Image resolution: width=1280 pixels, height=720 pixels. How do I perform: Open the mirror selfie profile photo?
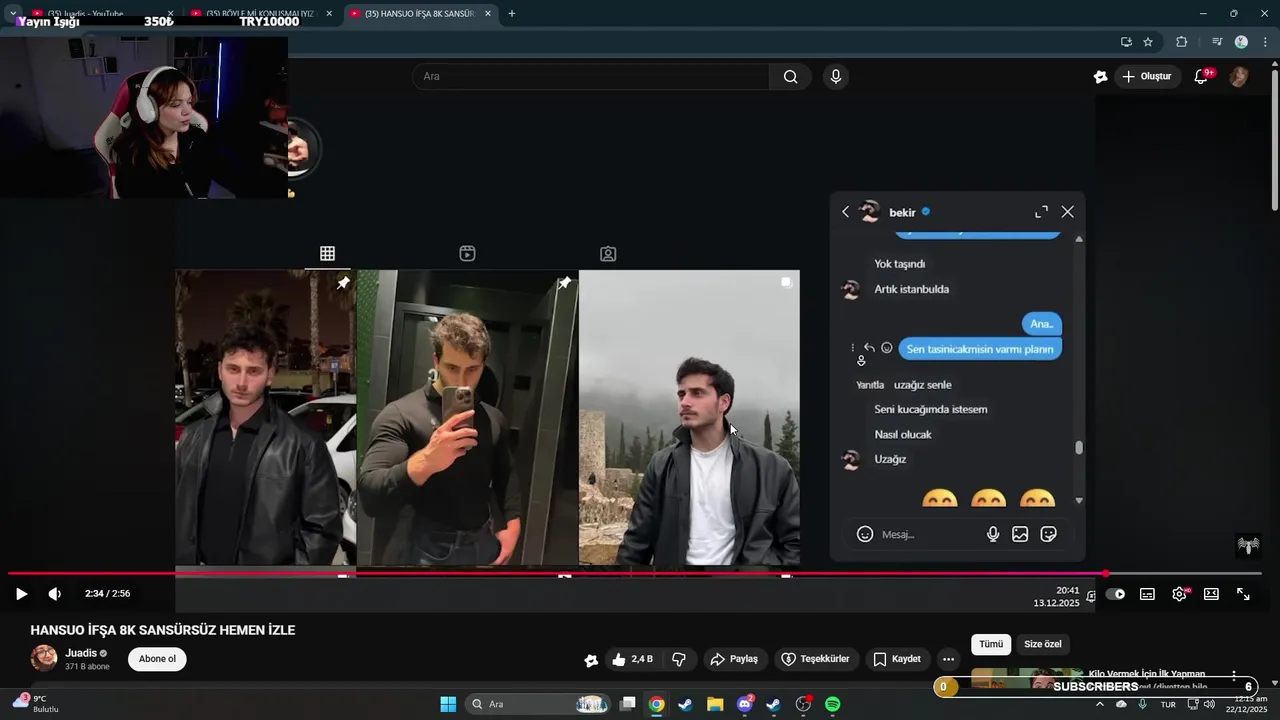click(467, 418)
